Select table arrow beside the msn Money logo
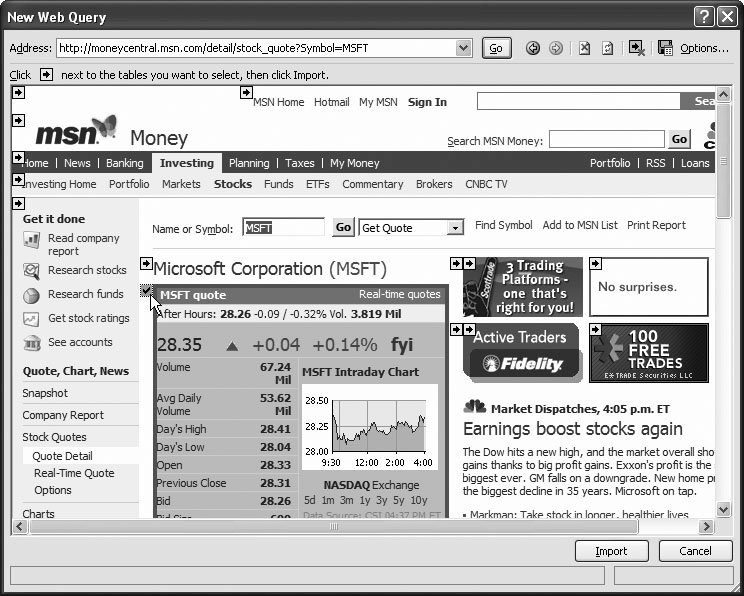744x596 pixels. click(x=18, y=121)
